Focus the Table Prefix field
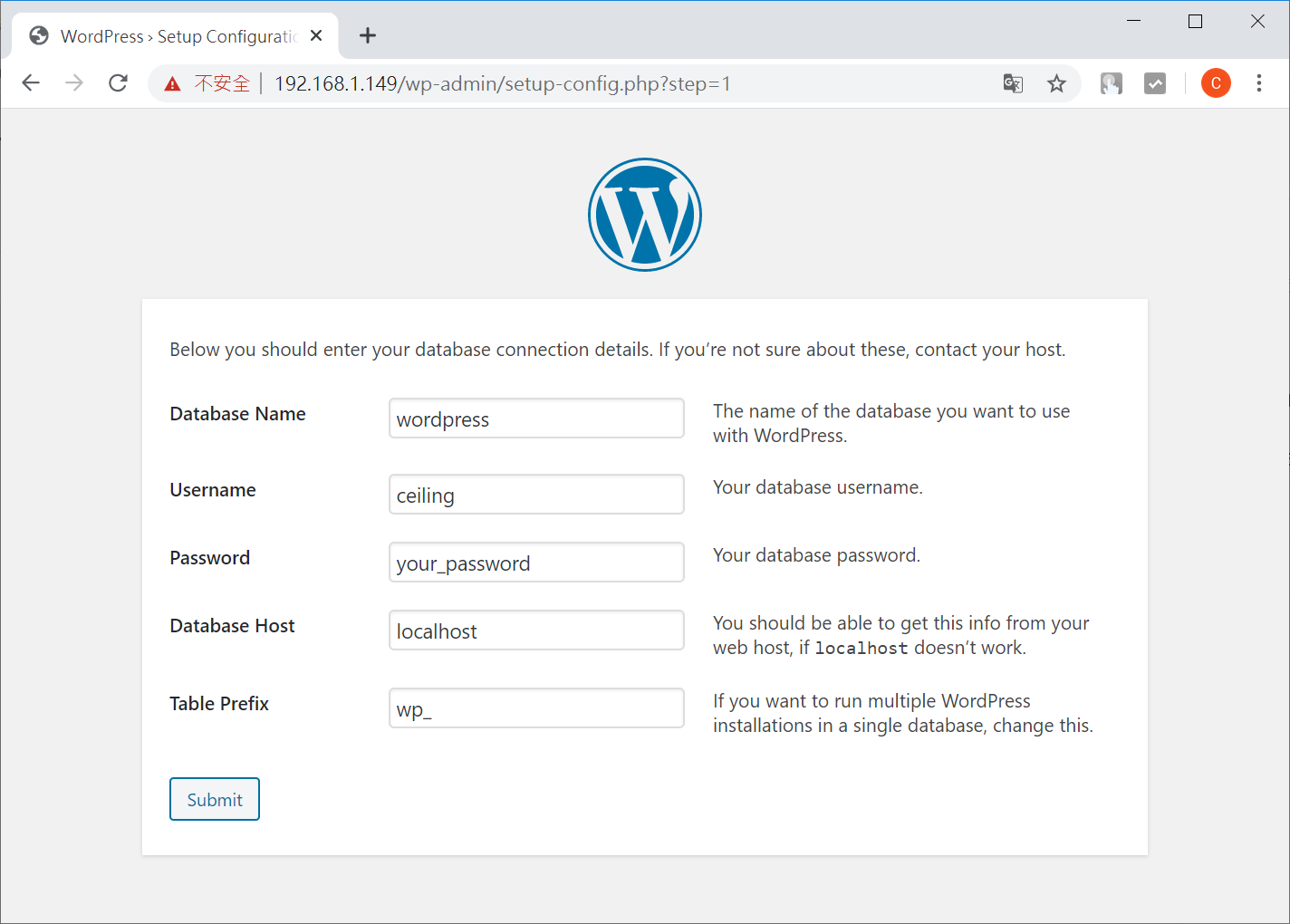Screen dimensions: 1290x924 [x=536, y=708]
